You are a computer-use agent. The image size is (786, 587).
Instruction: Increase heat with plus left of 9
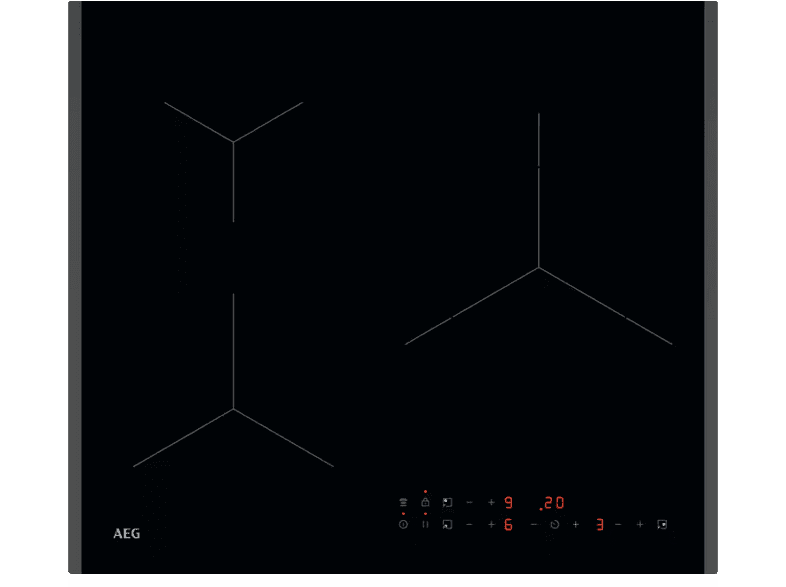491,502
